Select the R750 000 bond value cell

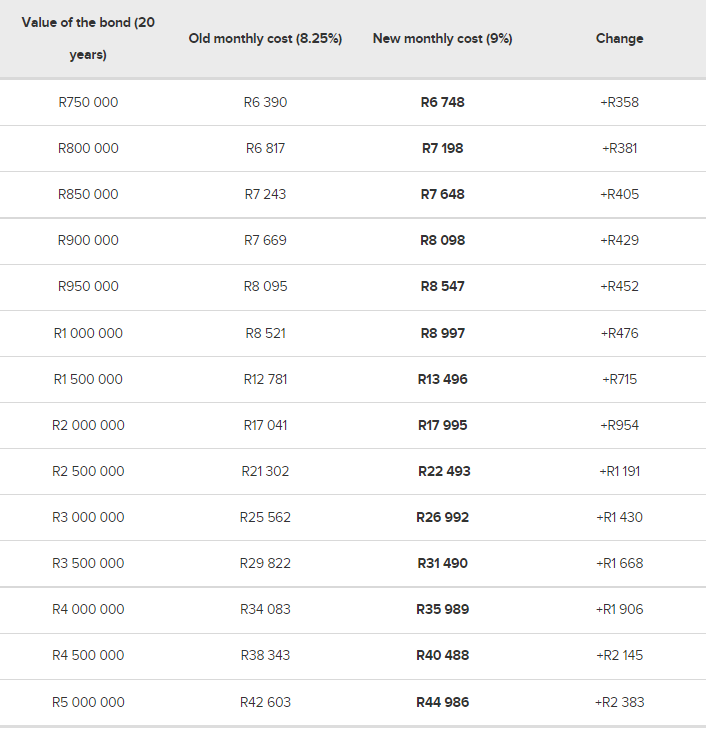tap(88, 102)
